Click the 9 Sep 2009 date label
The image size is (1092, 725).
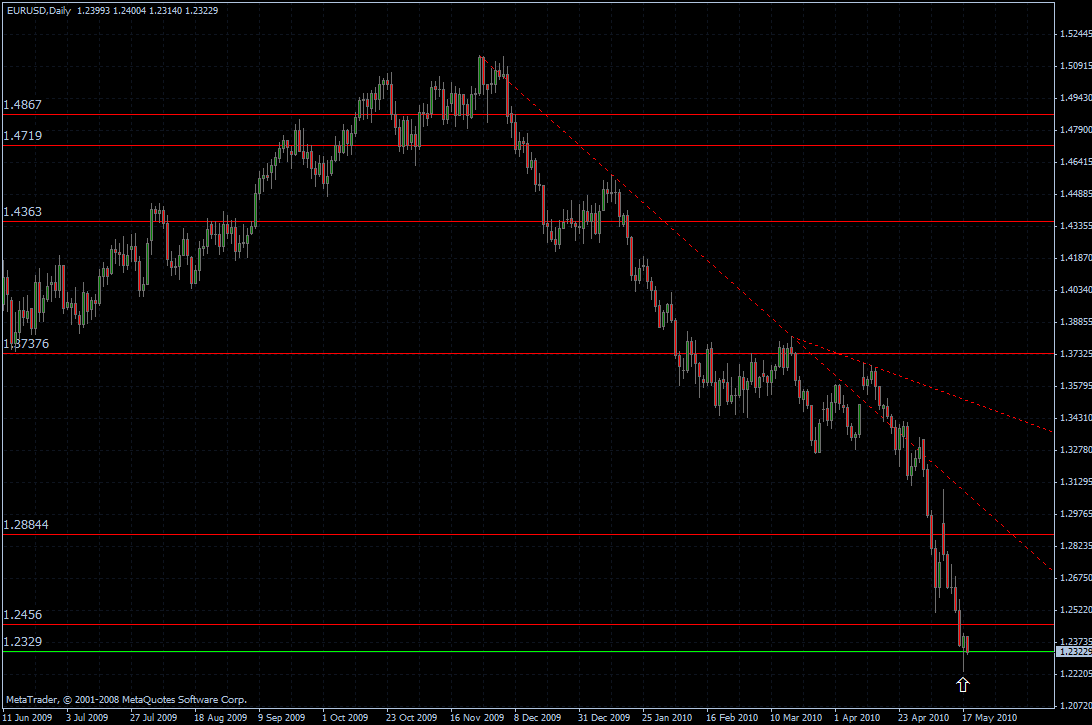pos(281,717)
